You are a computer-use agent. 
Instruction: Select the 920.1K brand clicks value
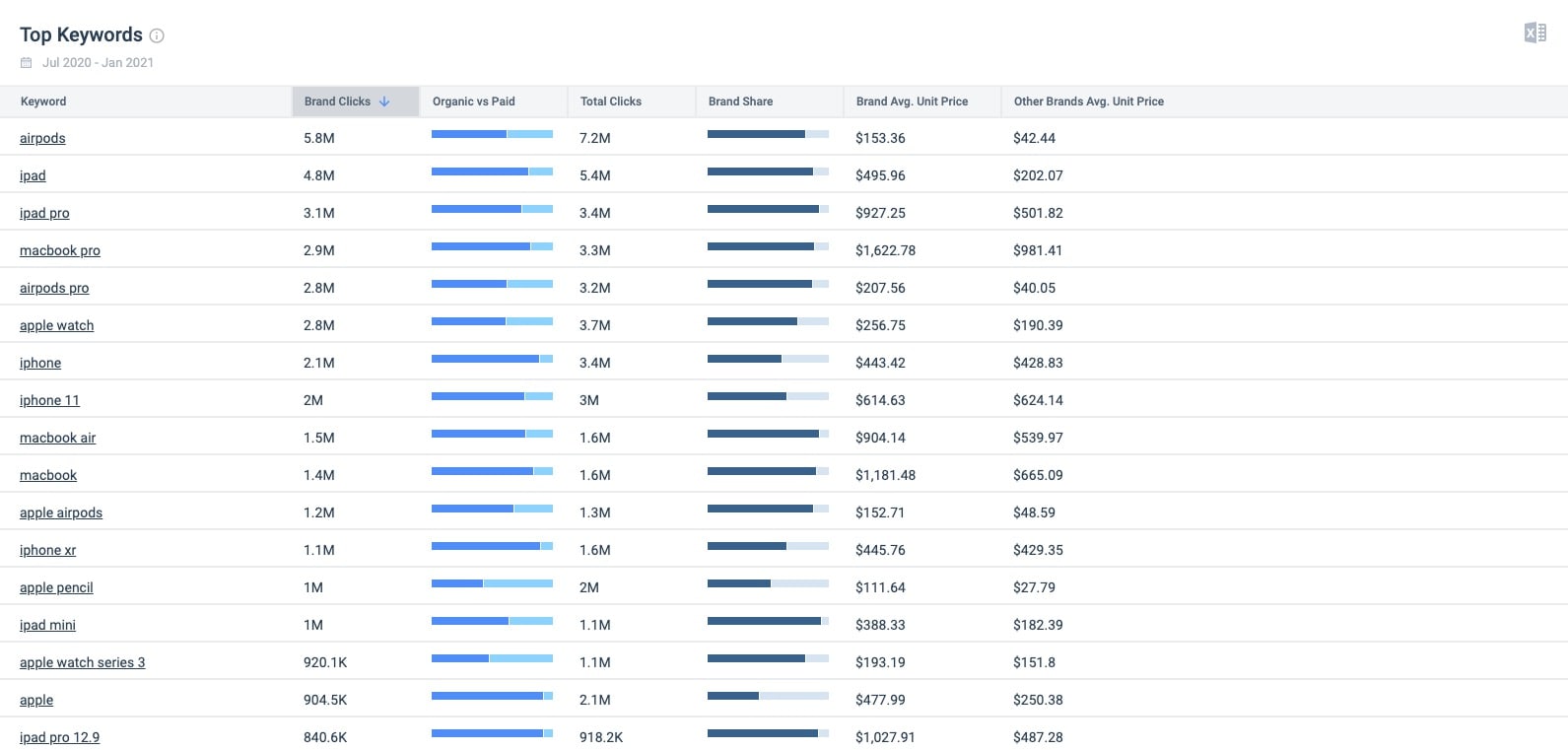click(325, 662)
